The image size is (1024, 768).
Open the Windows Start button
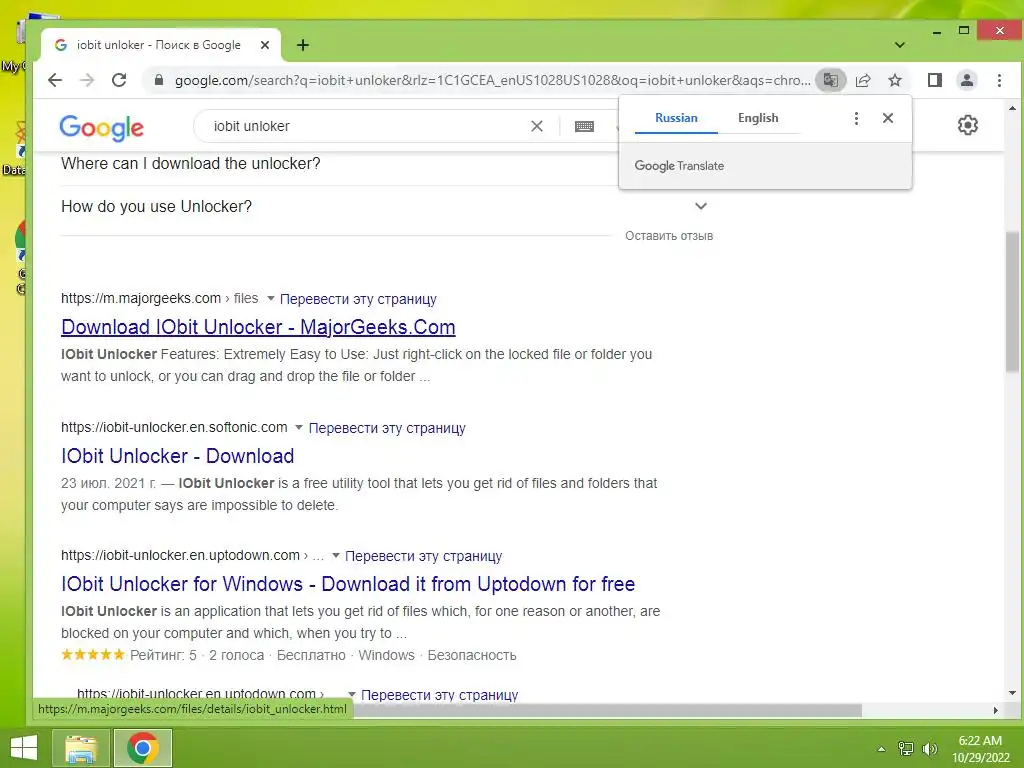tap(24, 748)
